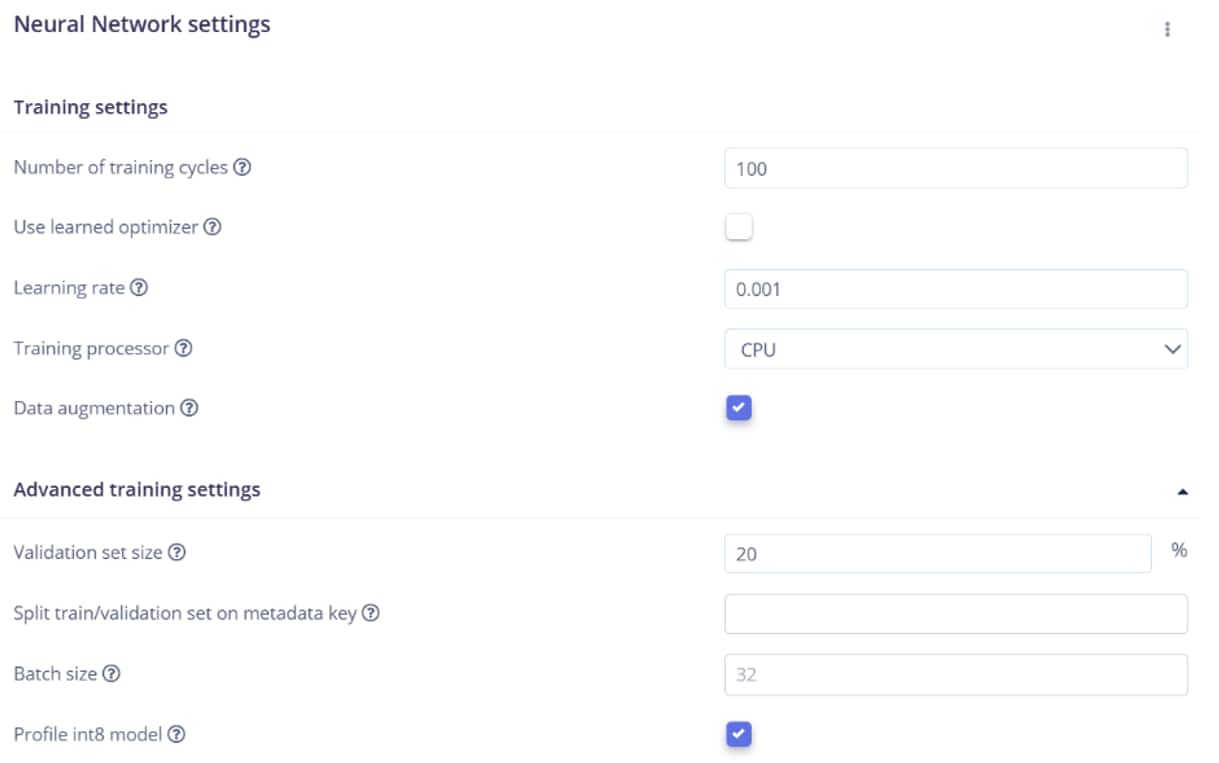Click the Batch size help icon

[111, 674]
